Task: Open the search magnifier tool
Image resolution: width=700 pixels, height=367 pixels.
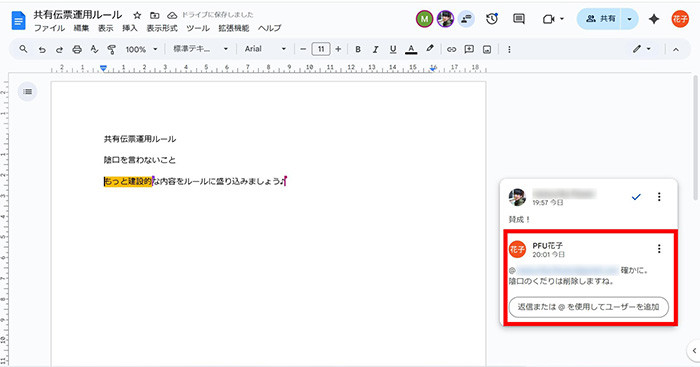Action: (23, 49)
